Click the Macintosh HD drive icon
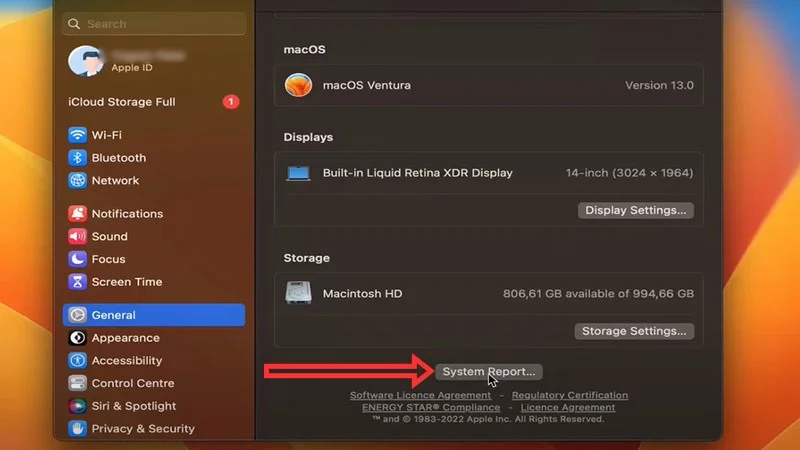The width and height of the screenshot is (800, 450). [x=298, y=293]
